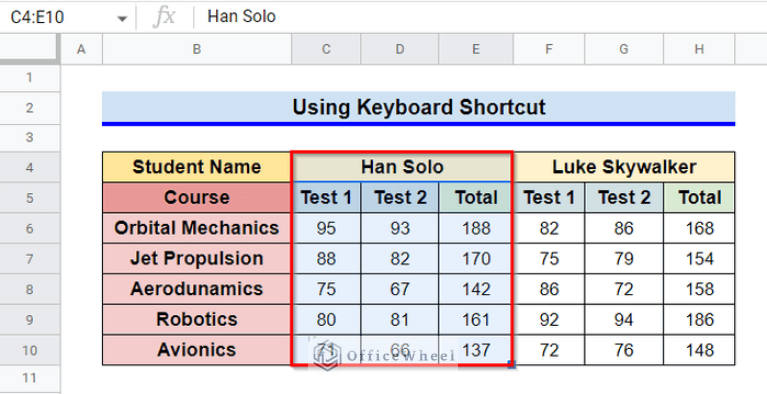The height and width of the screenshot is (394, 767).
Task: Select row 10 header
Action: 30,350
